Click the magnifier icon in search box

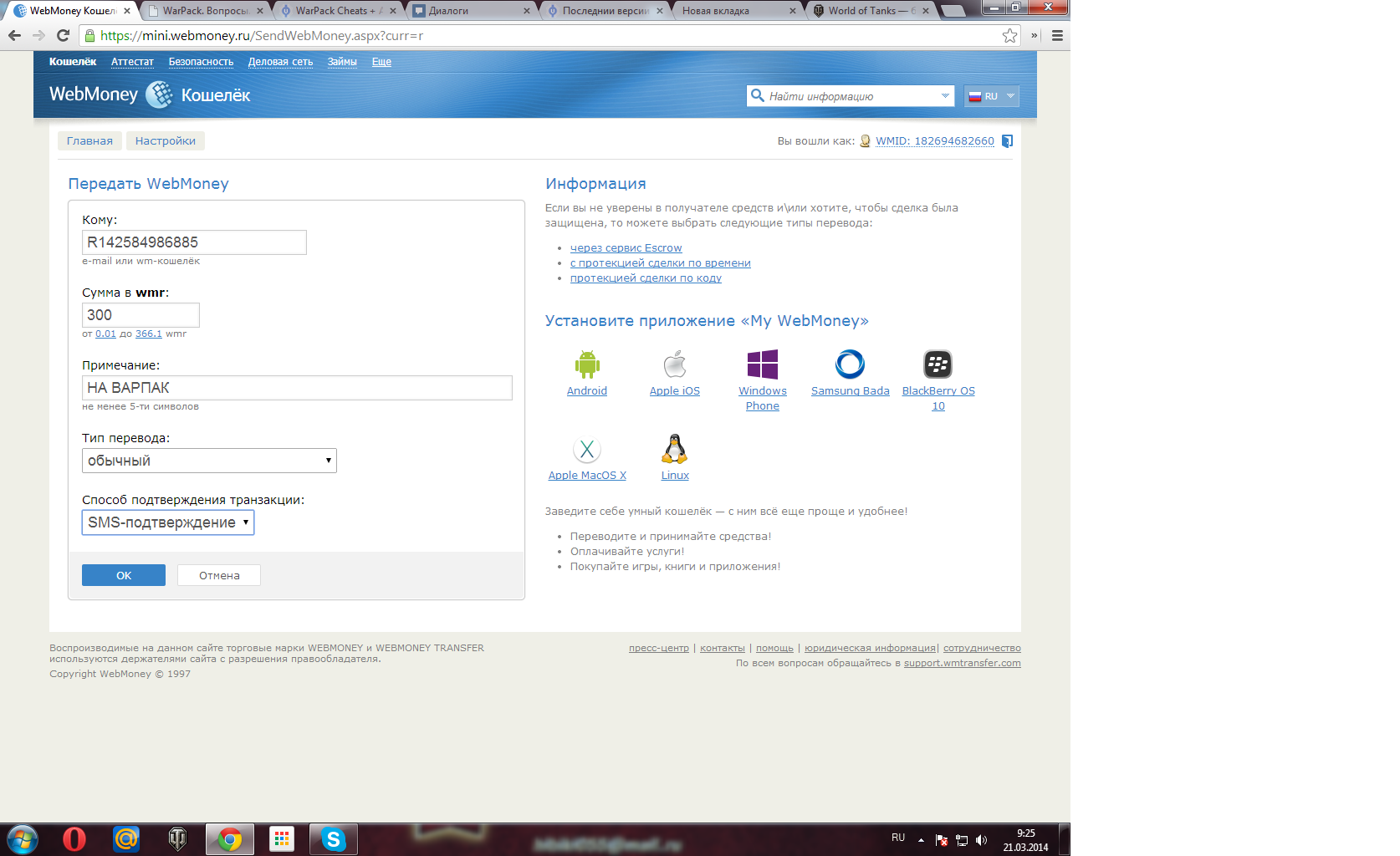click(x=758, y=95)
